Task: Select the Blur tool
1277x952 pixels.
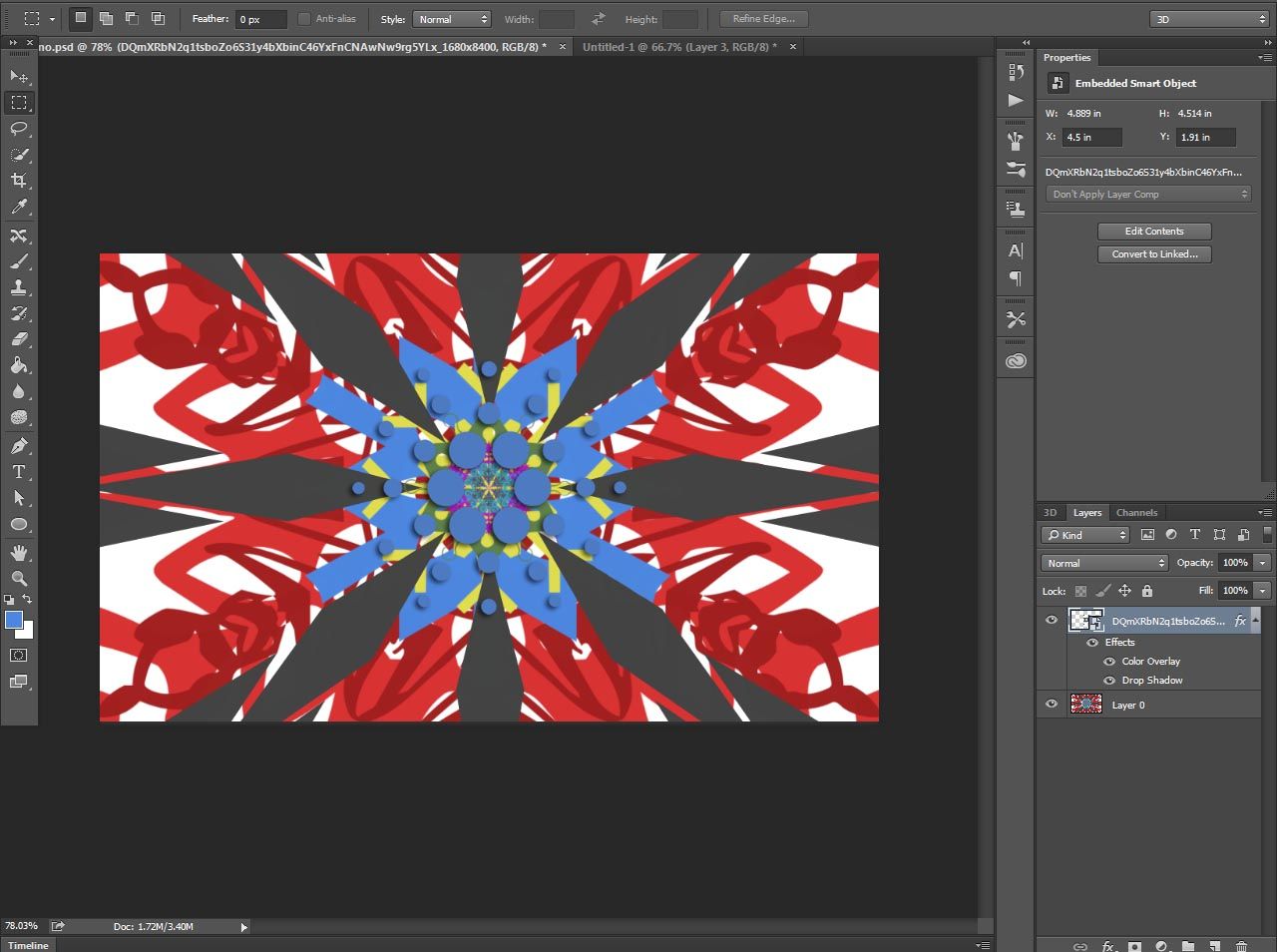Action: 19,391
